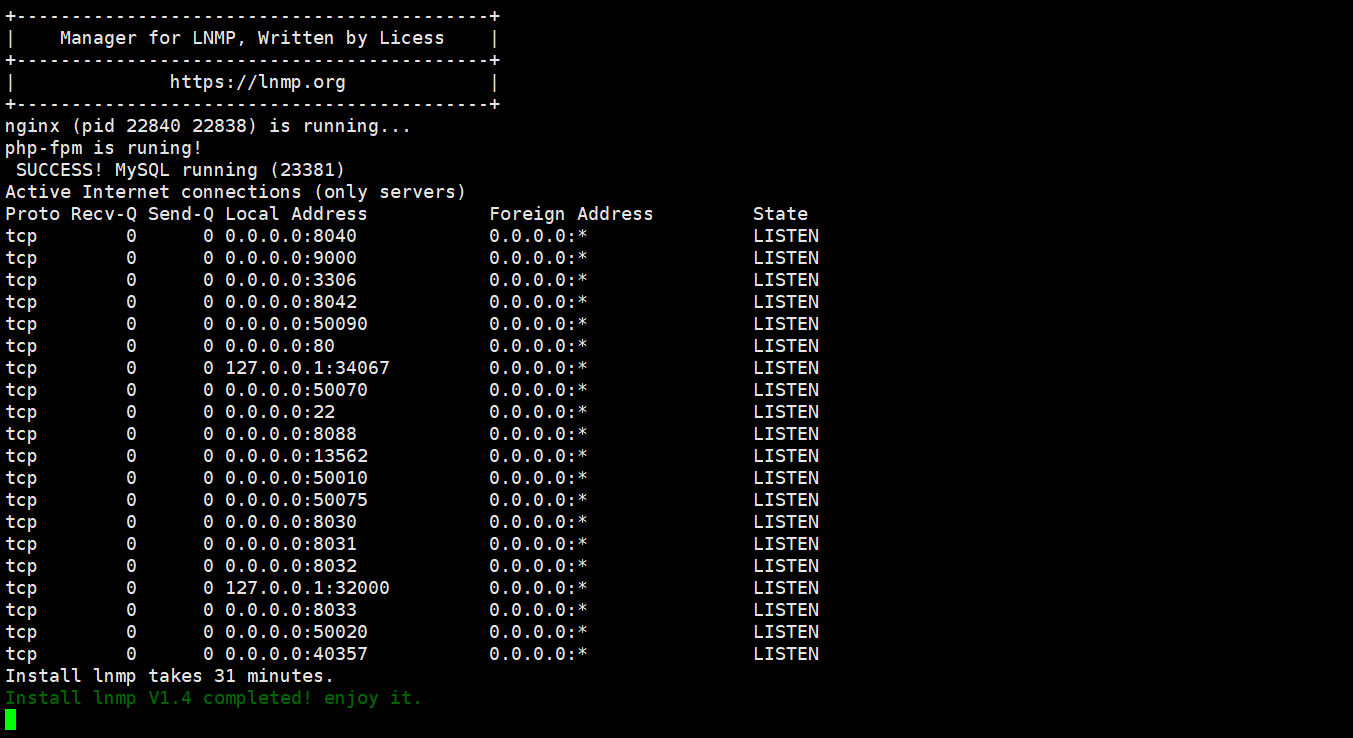
Task: Click the local address 0.0.0.0:9000
Action: (x=290, y=258)
